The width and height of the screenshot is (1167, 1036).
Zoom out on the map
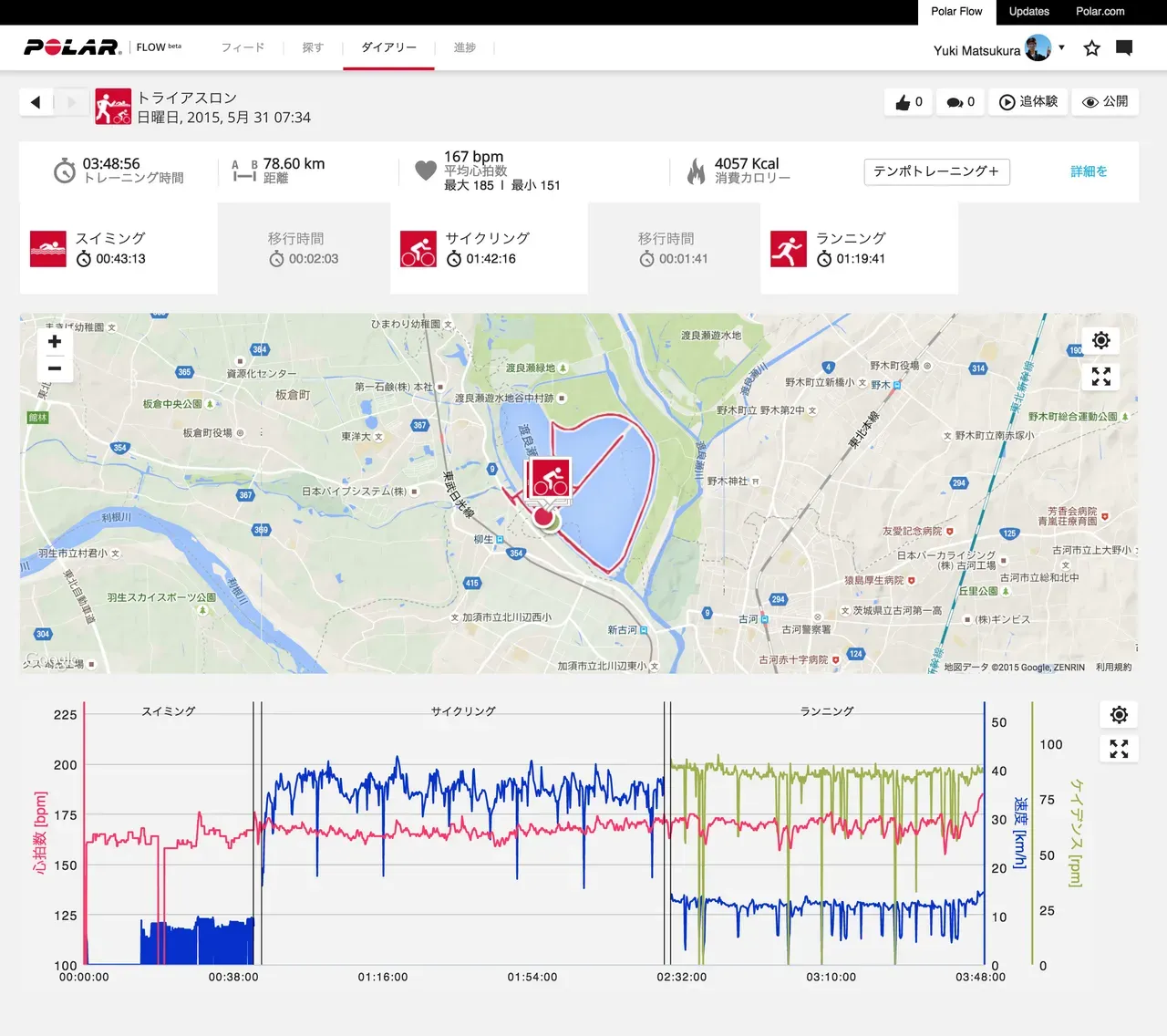pyautogui.click(x=55, y=368)
